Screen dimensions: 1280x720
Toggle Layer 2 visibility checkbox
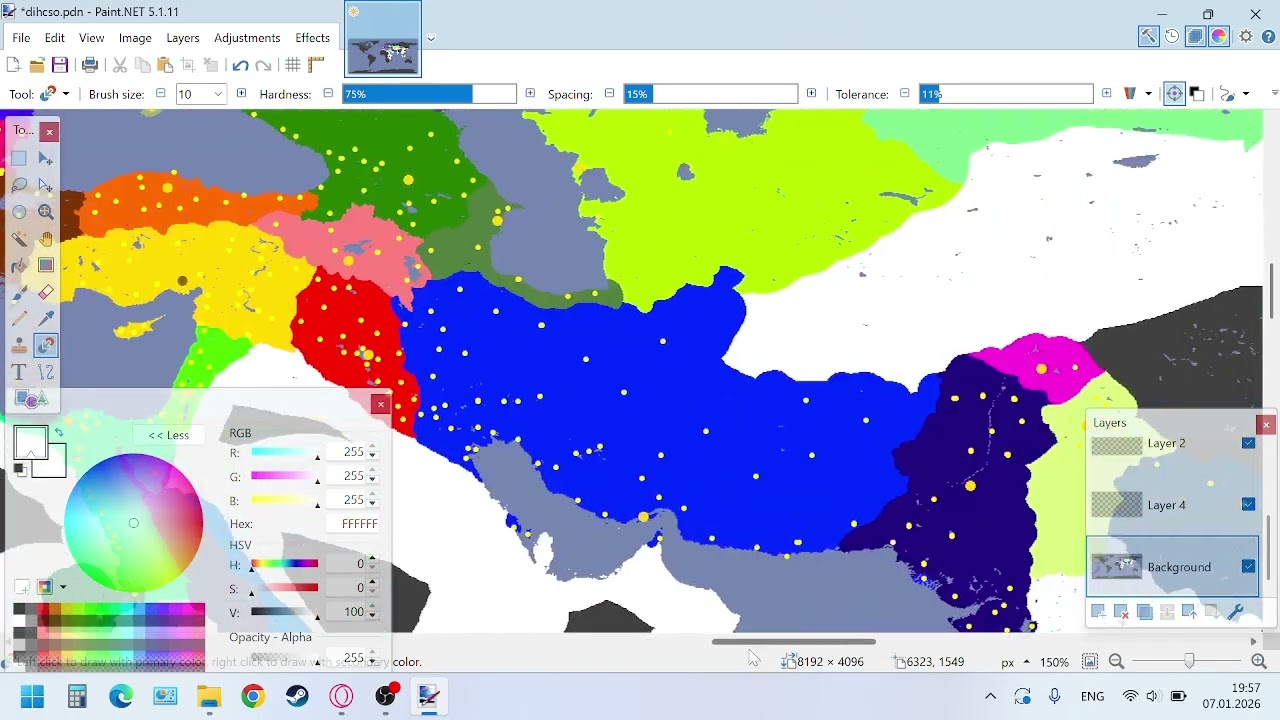(1248, 443)
